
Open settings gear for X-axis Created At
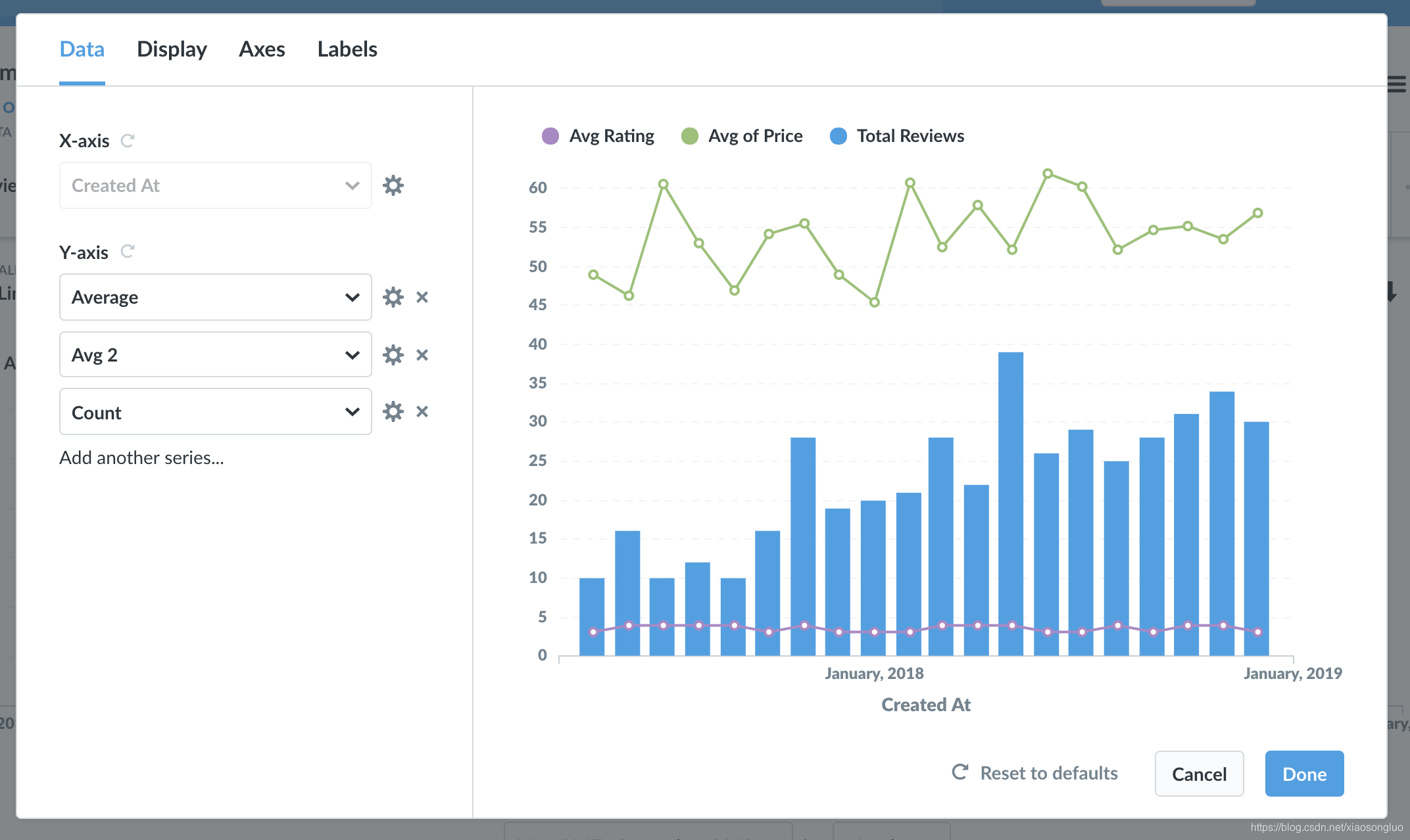coord(393,185)
